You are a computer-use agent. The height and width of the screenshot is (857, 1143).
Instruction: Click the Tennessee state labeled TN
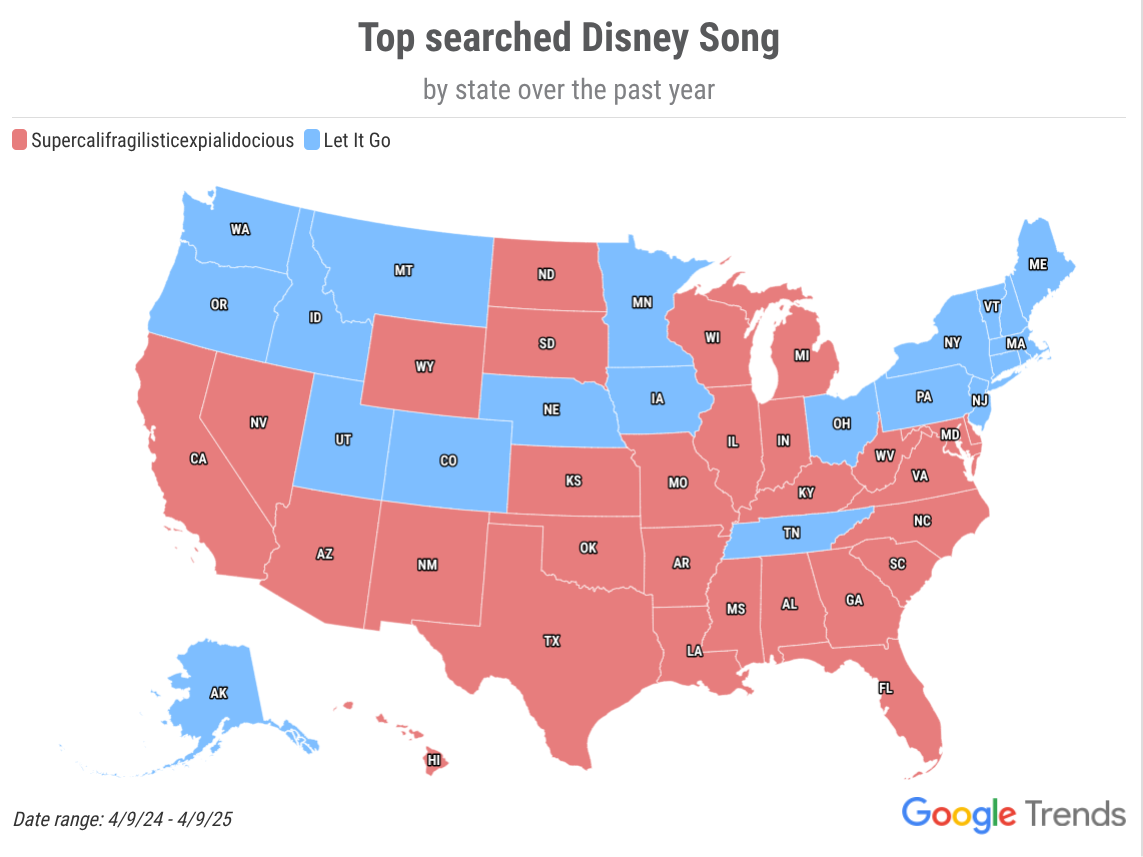coord(792,533)
